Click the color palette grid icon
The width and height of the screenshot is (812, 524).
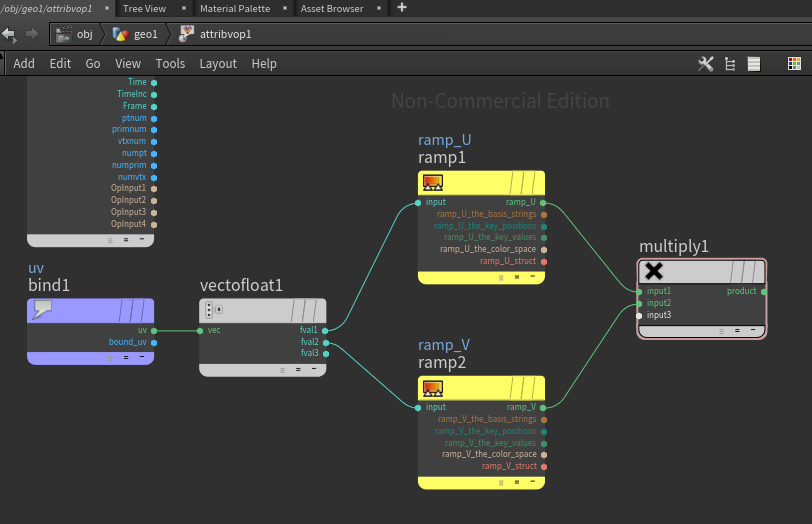(x=794, y=64)
